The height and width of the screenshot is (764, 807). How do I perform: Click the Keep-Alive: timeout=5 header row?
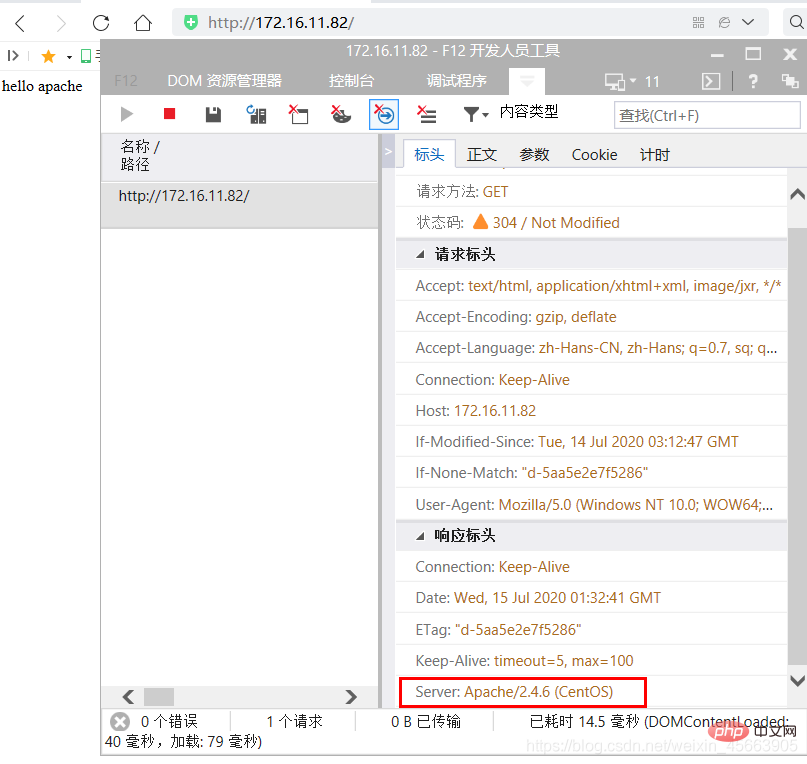tap(591, 661)
